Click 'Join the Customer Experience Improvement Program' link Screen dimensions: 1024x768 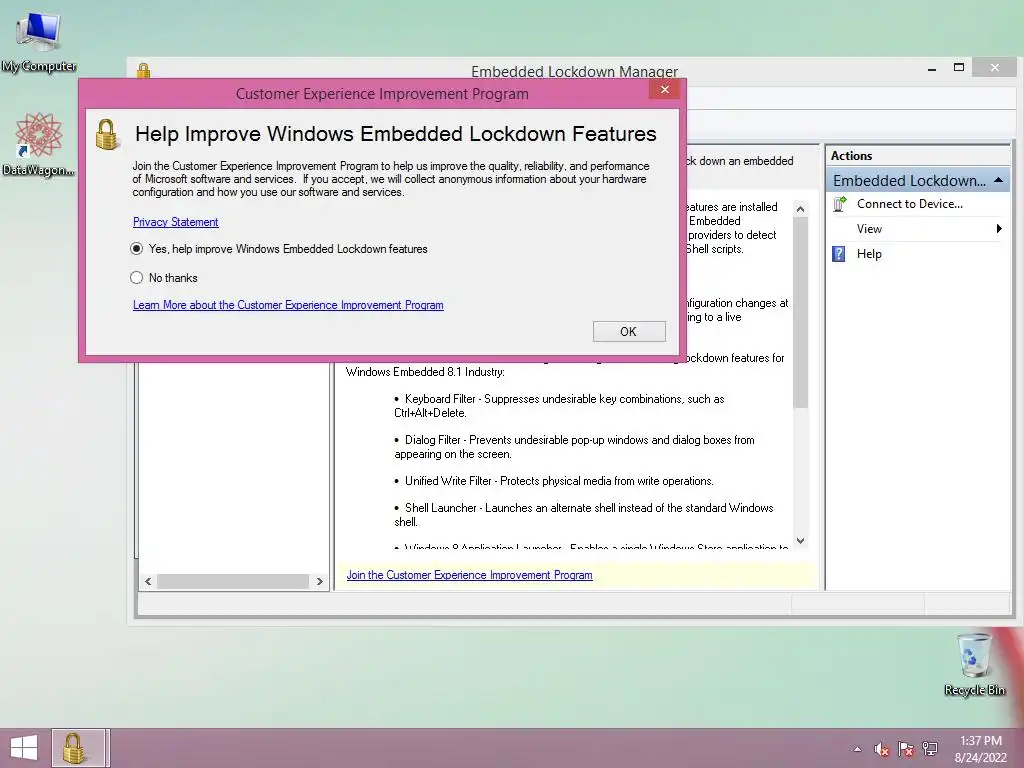pos(470,575)
